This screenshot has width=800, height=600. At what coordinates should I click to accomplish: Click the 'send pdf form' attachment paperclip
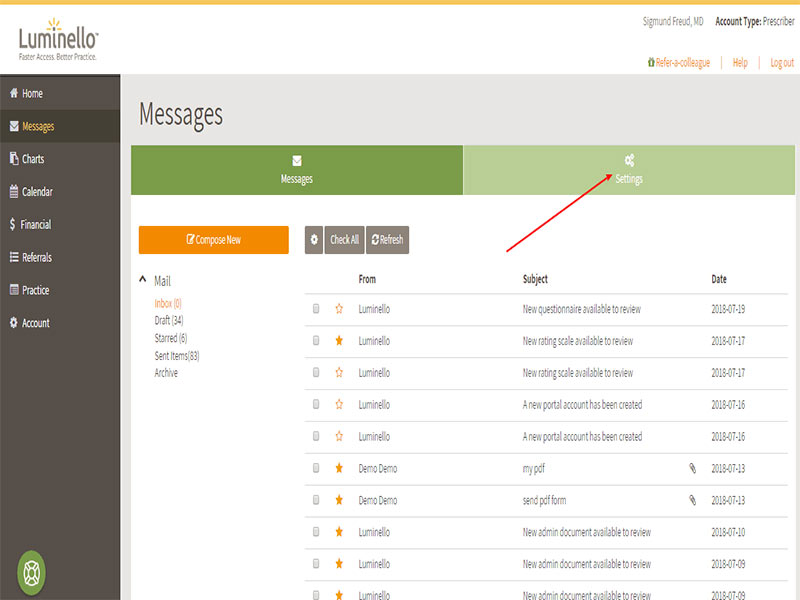[692, 500]
